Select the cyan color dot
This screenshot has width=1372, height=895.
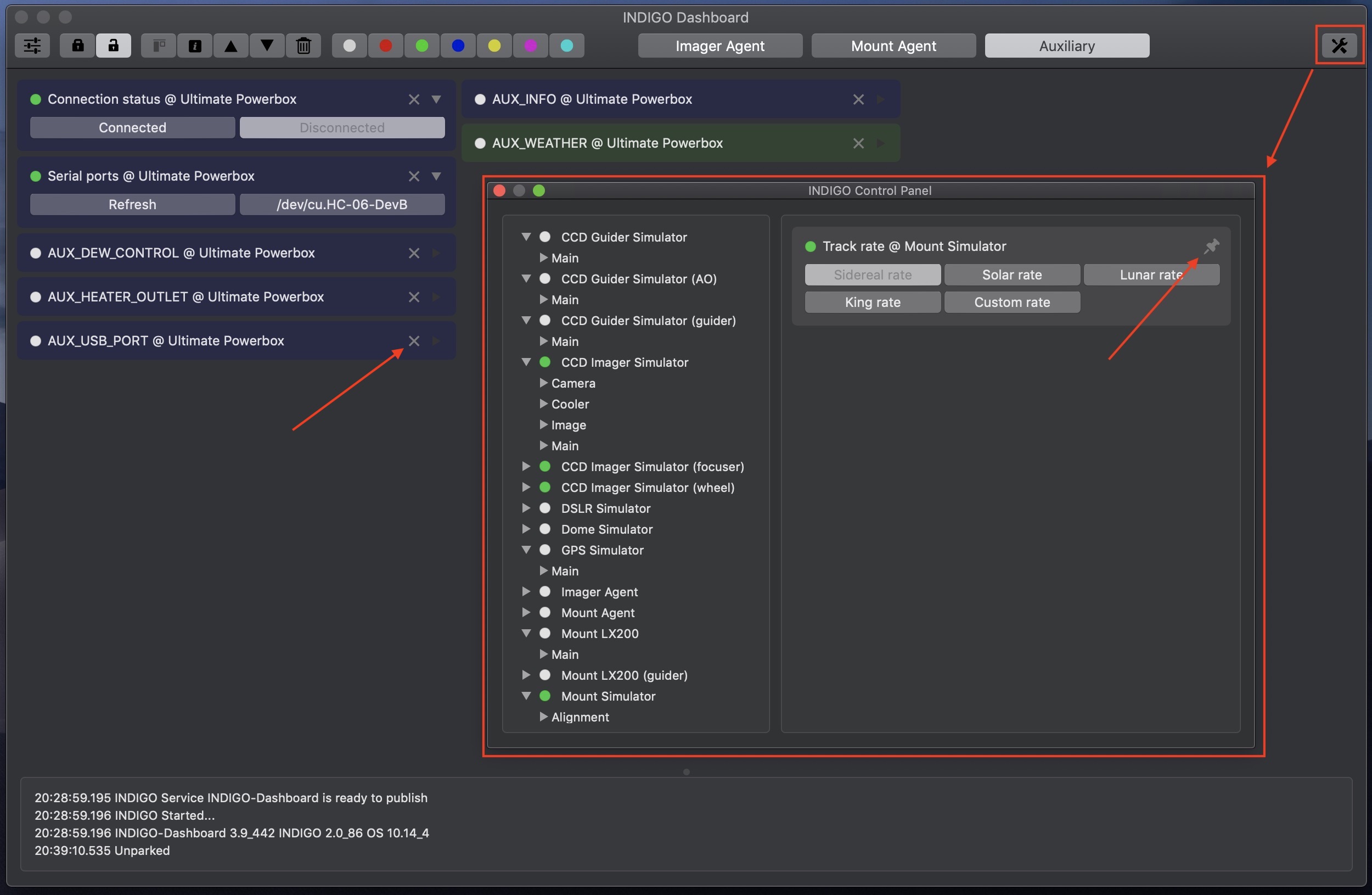567,46
